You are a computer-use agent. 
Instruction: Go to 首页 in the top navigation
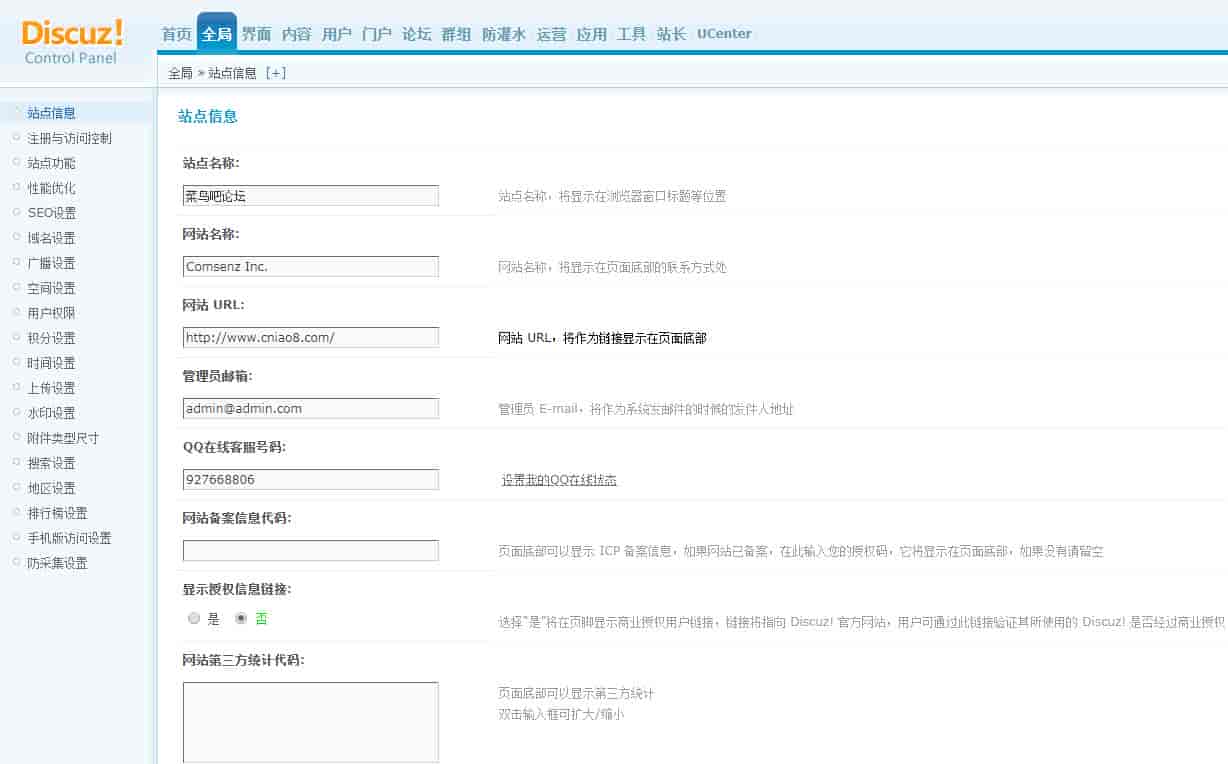pyautogui.click(x=177, y=34)
